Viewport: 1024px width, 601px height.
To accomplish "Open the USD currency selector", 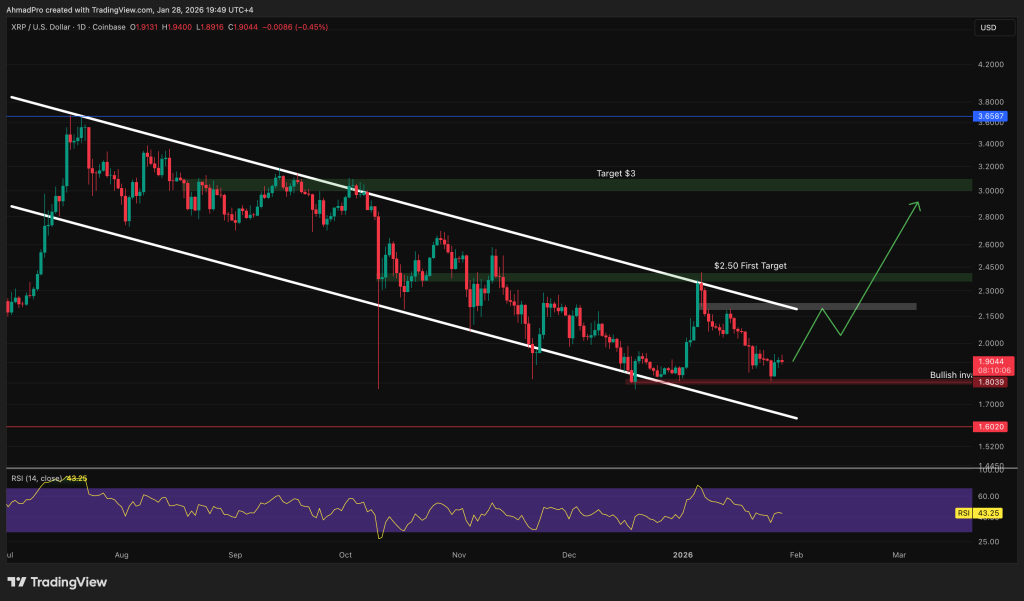I will click(x=990, y=27).
